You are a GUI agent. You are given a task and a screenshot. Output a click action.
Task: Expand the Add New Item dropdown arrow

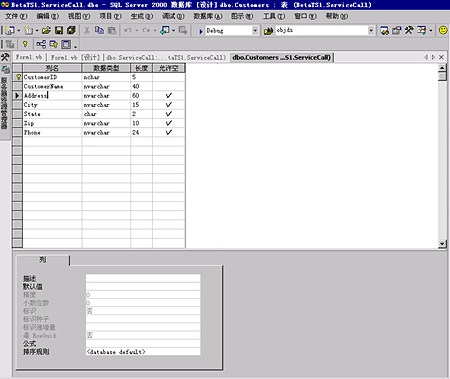tap(37, 31)
